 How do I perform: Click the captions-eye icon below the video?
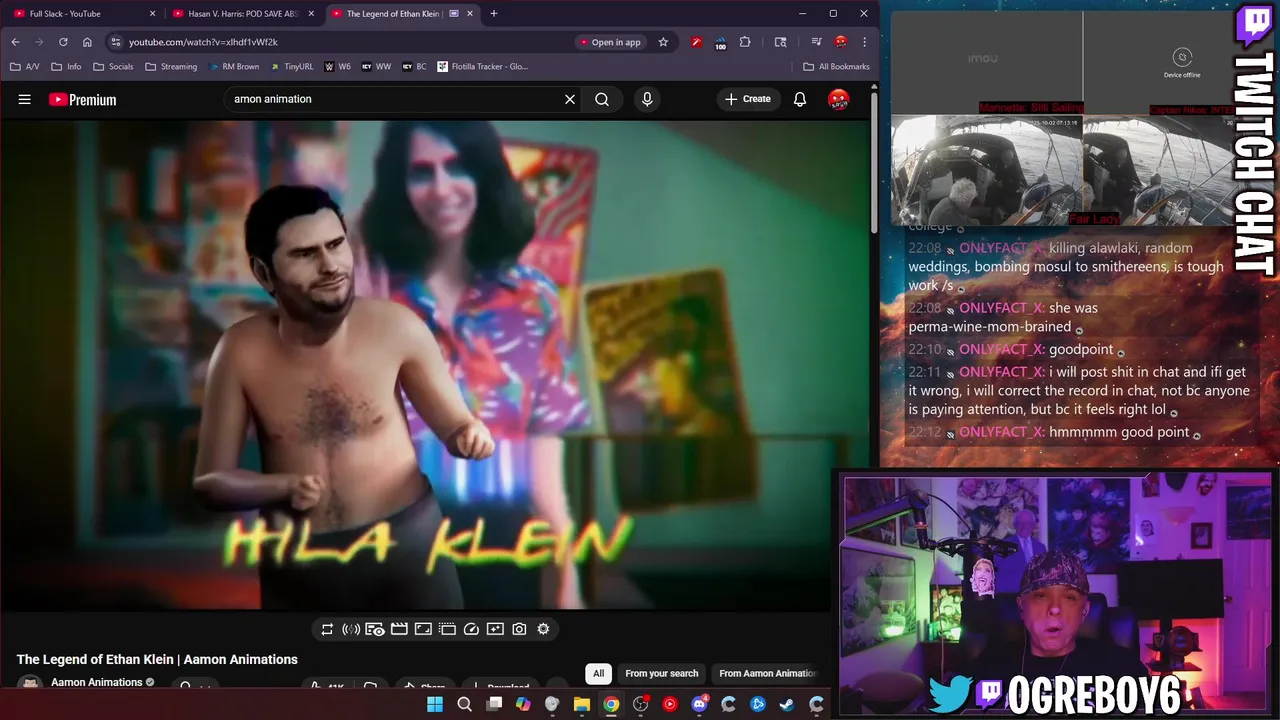(x=375, y=629)
